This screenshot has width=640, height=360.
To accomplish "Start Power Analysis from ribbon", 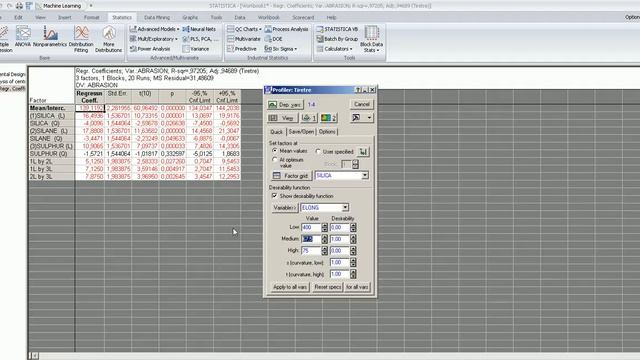I will point(149,49).
